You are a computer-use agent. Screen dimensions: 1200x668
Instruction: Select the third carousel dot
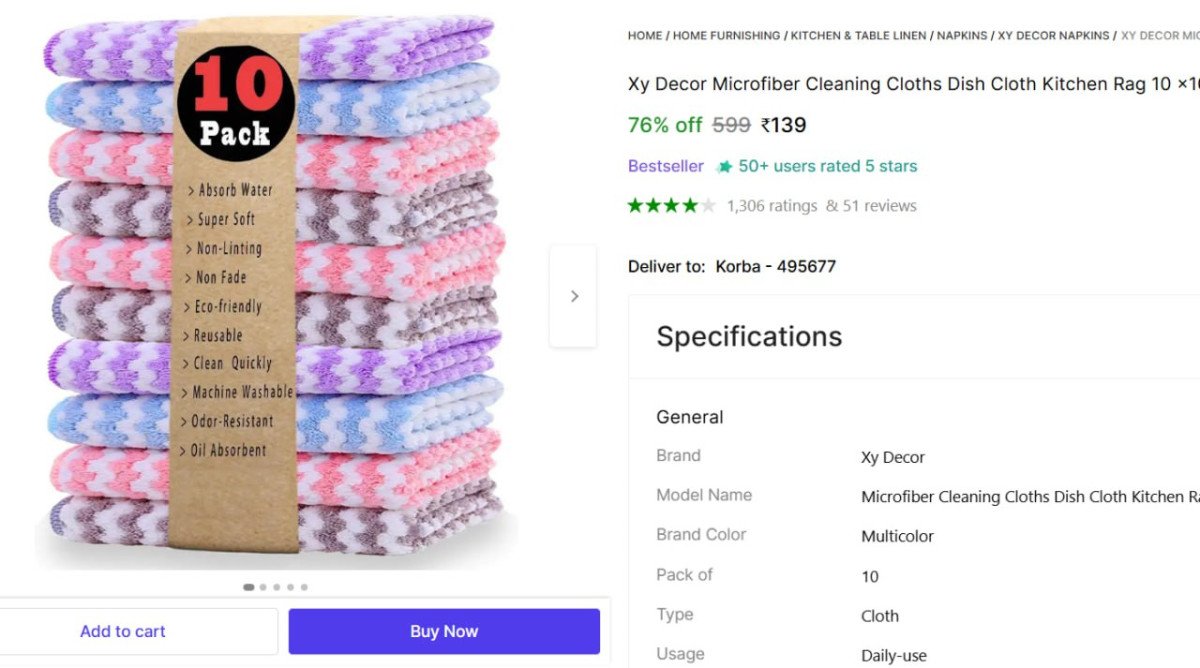point(276,587)
